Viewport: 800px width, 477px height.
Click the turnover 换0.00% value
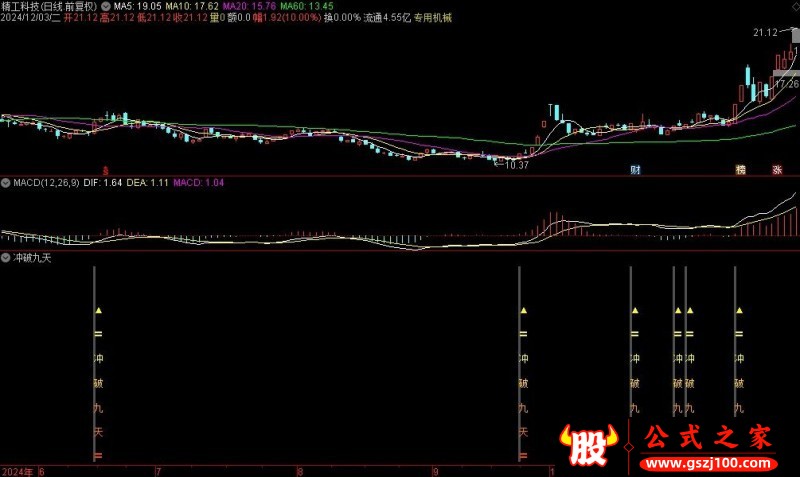342,18
